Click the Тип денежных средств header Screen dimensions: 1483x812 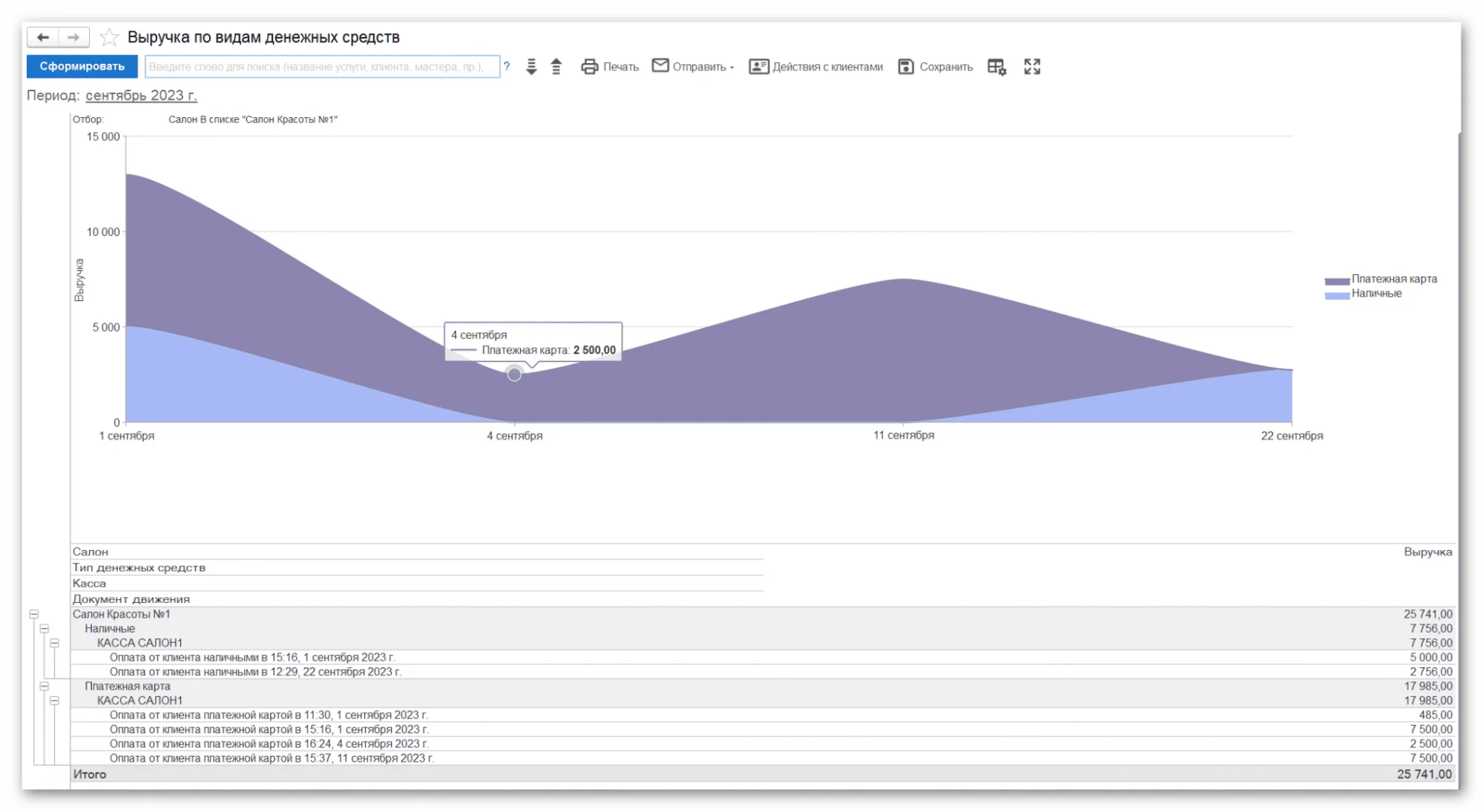pyautogui.click(x=139, y=567)
